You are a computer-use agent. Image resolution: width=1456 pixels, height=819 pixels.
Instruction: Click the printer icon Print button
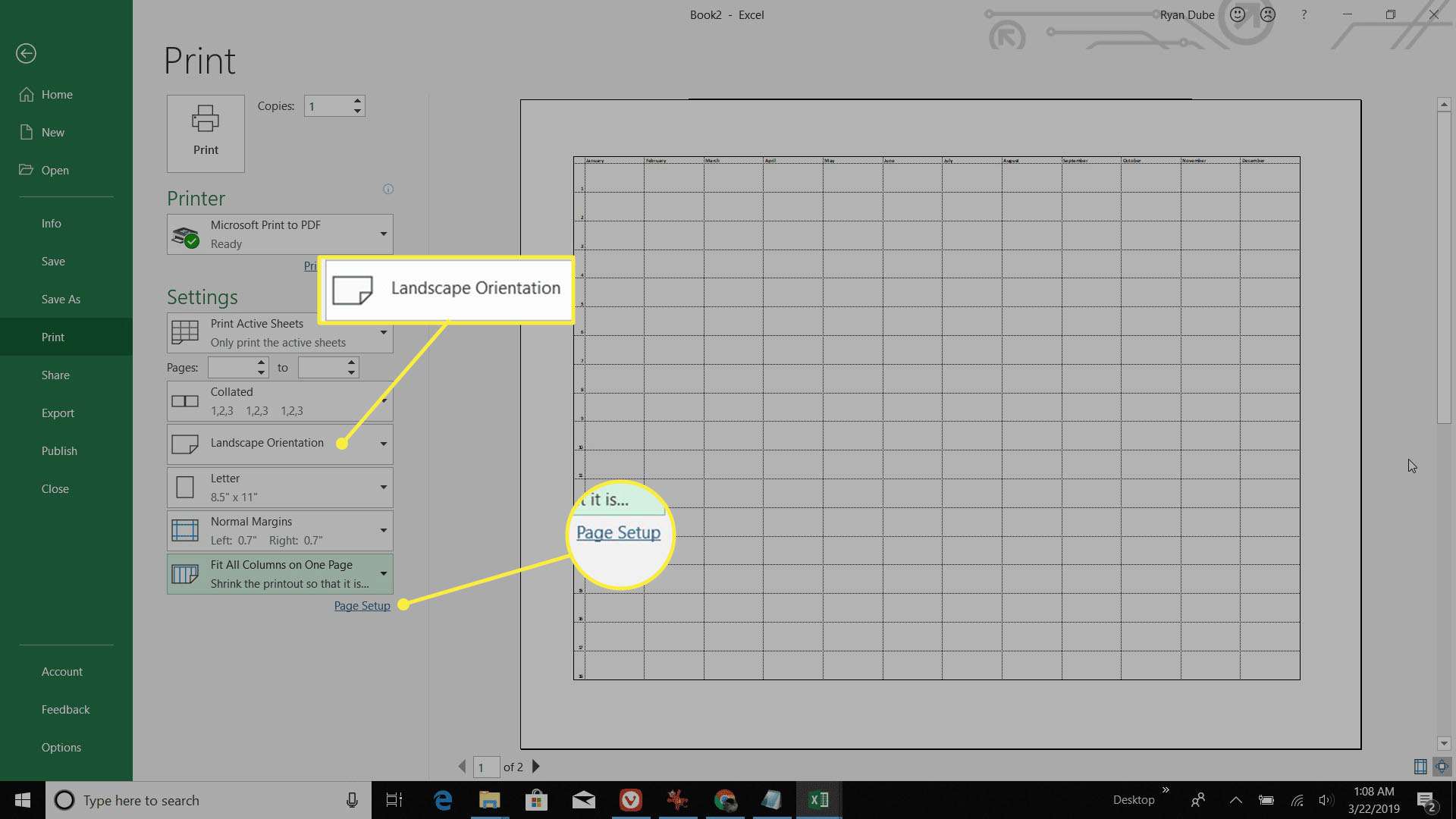206,133
